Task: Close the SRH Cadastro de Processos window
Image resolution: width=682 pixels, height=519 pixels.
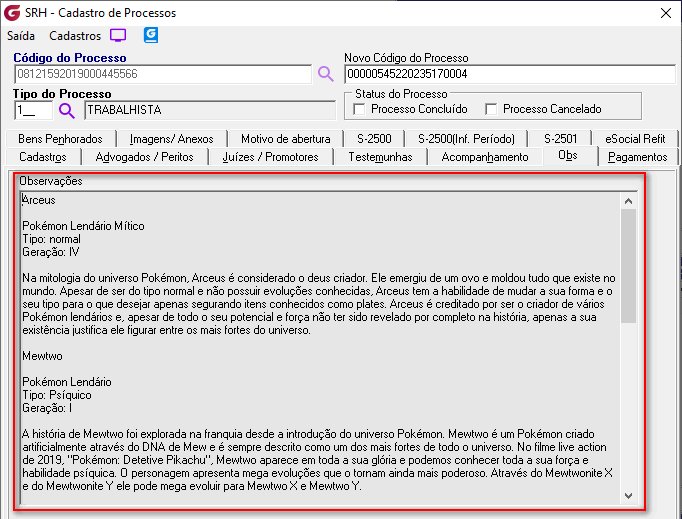Action: pos(666,13)
